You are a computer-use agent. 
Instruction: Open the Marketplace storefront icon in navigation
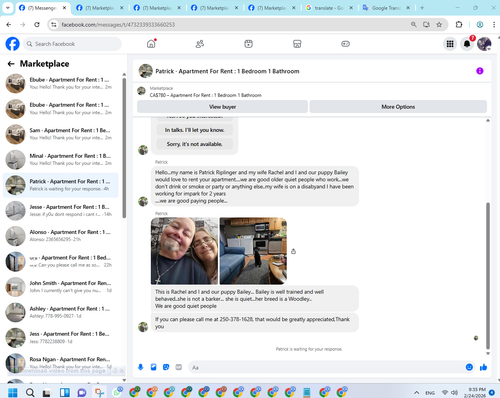point(297,44)
